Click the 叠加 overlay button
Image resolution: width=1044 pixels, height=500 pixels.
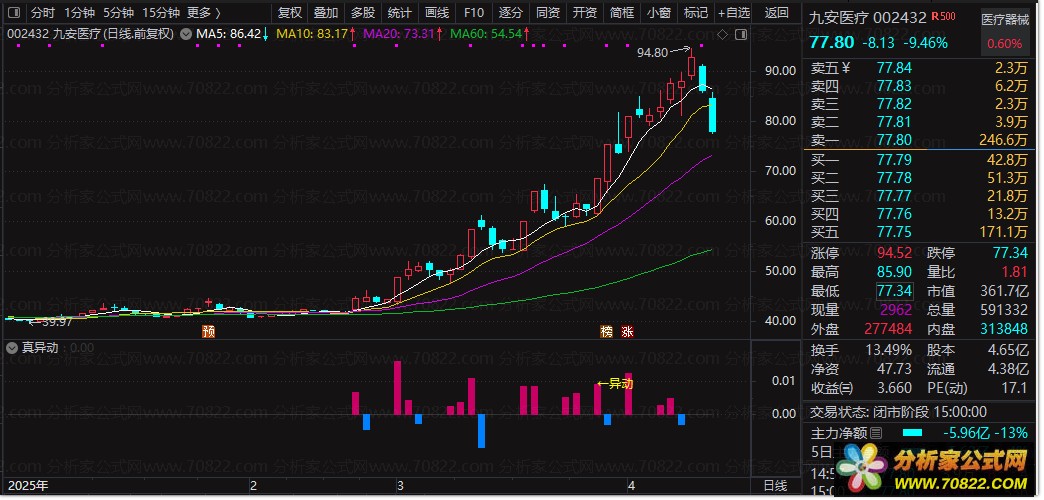point(326,12)
